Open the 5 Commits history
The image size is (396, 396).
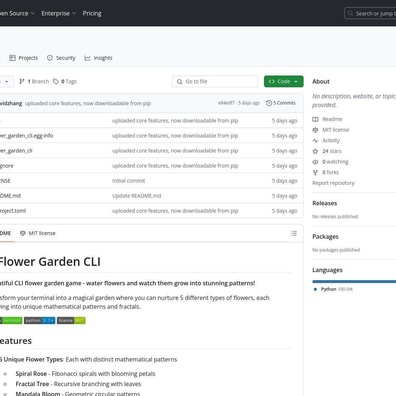(x=281, y=103)
